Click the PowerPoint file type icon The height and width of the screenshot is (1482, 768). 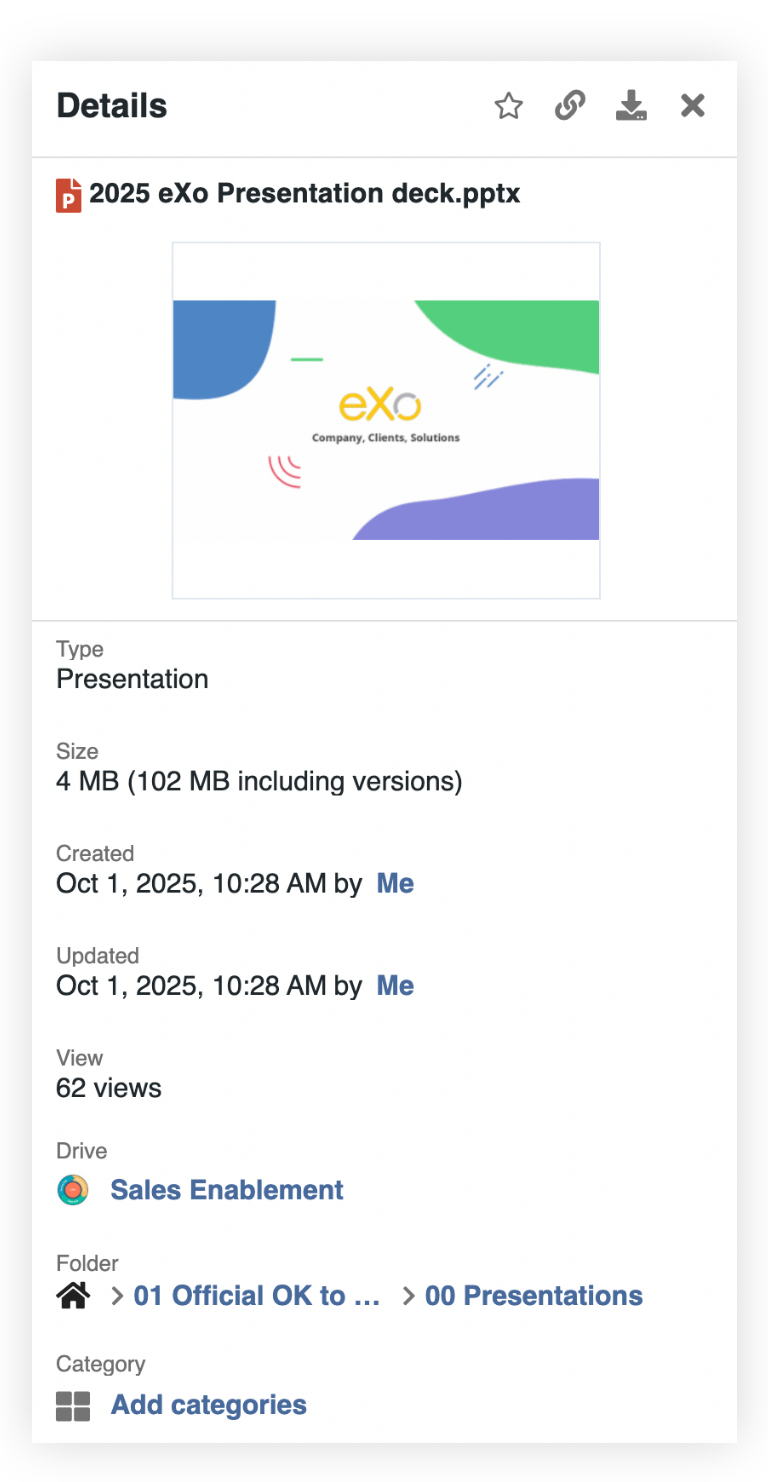pyautogui.click(x=68, y=194)
